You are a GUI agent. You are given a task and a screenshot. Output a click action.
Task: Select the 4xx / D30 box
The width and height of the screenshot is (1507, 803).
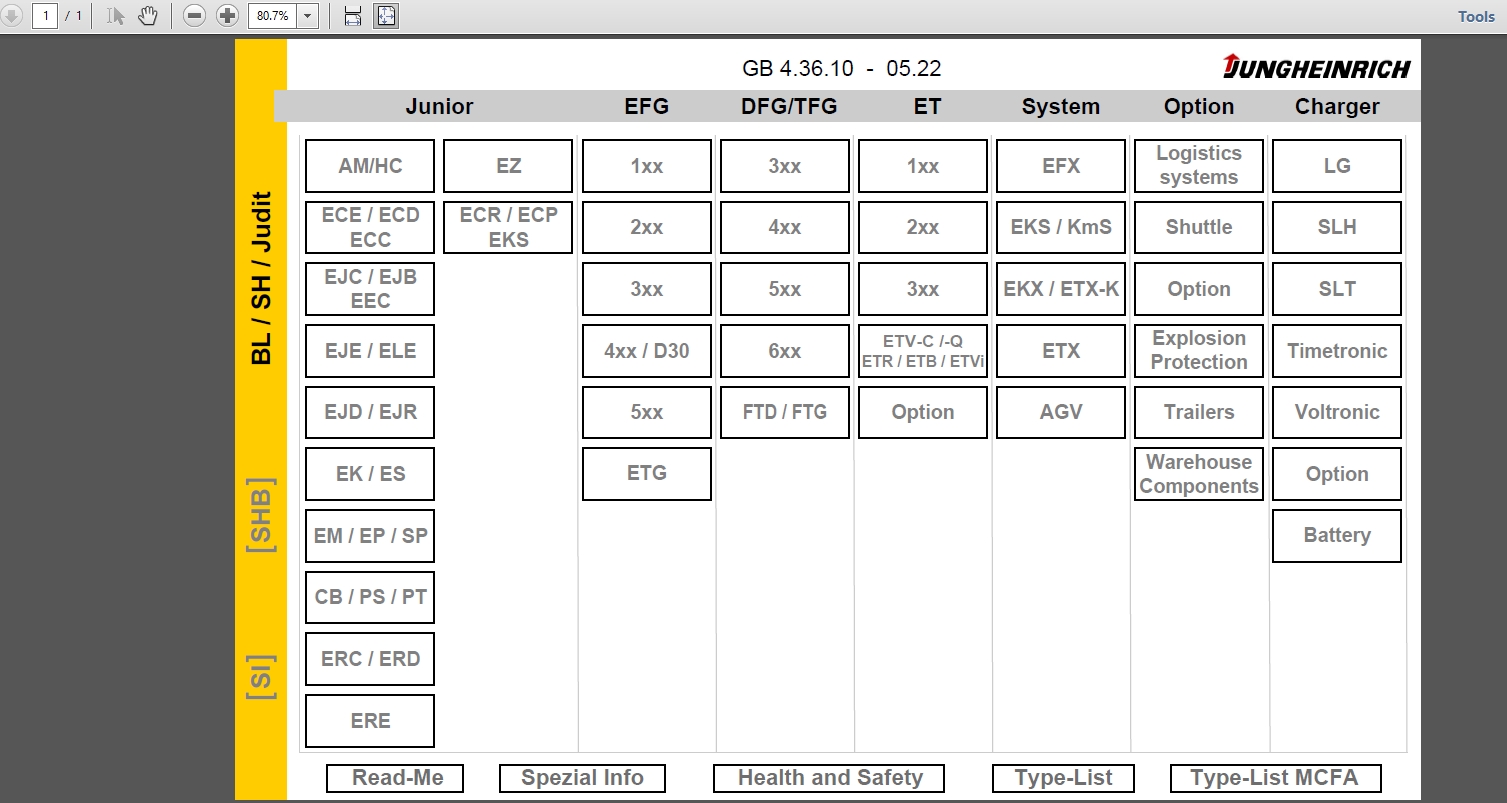coord(647,351)
